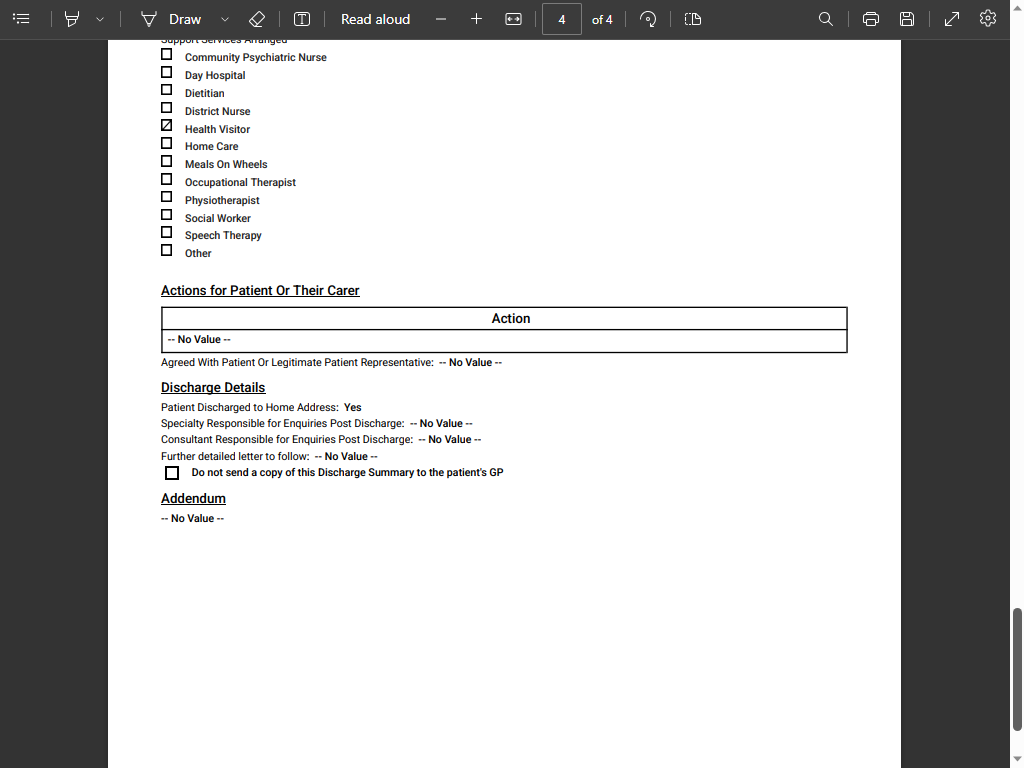This screenshot has height=768, width=1024.
Task: Select the Occupational Therapist checkbox
Action: (167, 179)
